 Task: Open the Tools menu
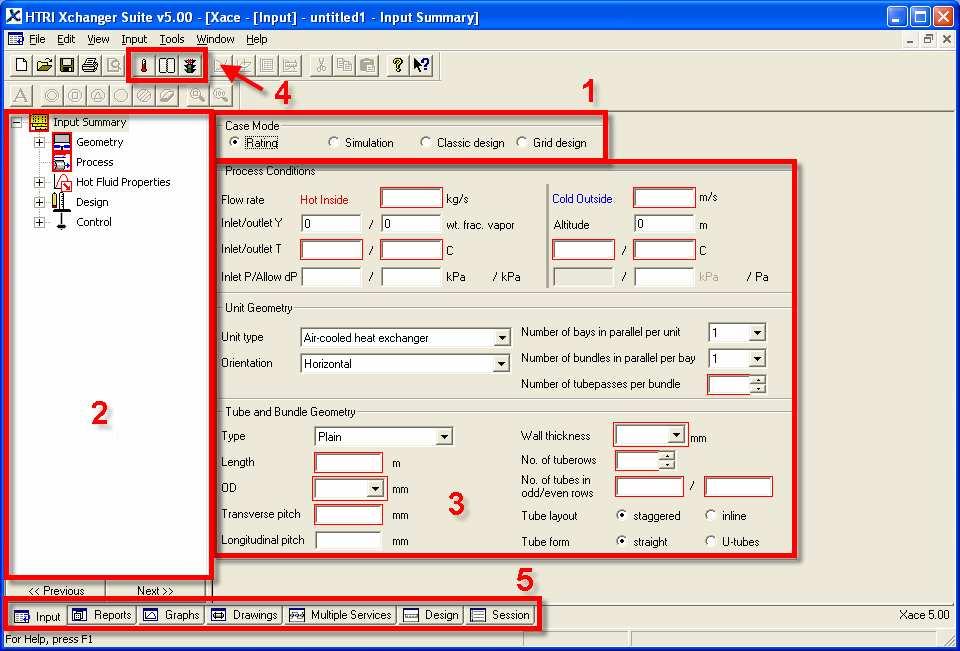coord(172,39)
